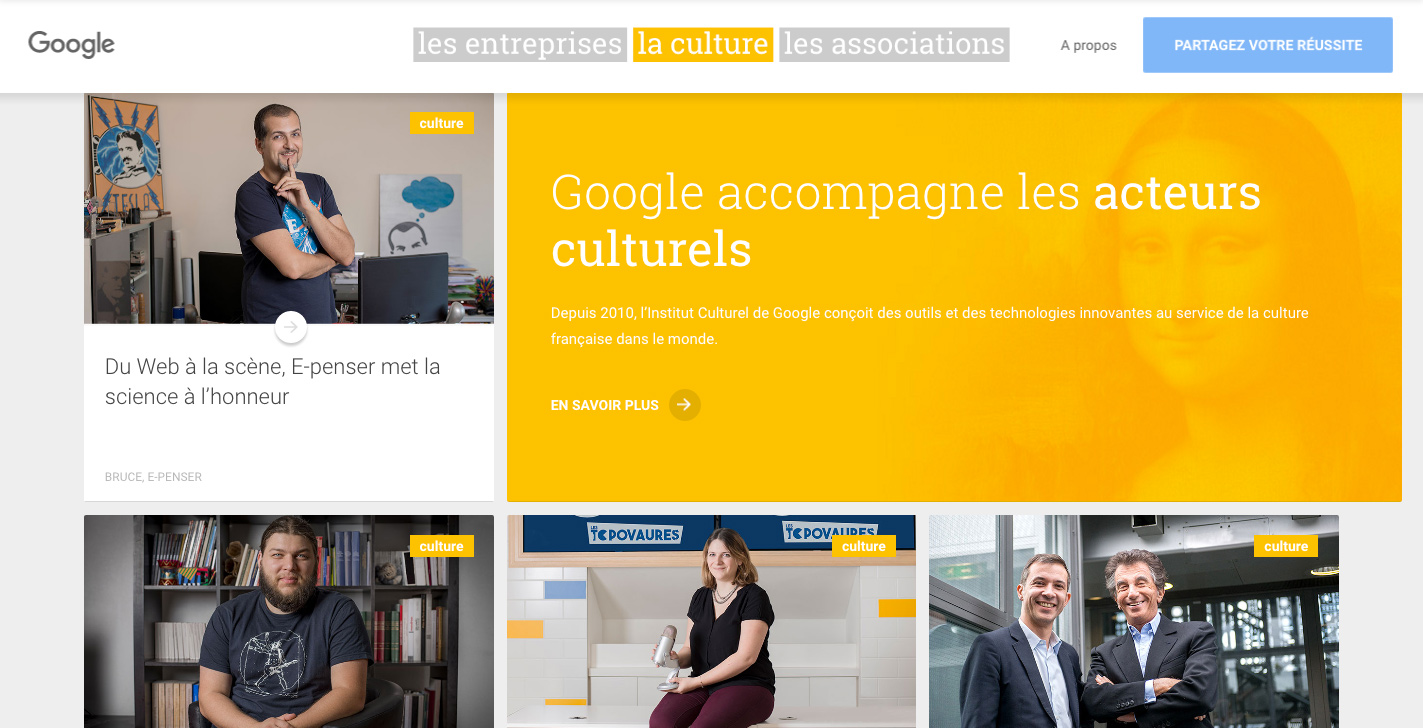Select the les entreprises tab
The height and width of the screenshot is (728, 1423).
520,44
